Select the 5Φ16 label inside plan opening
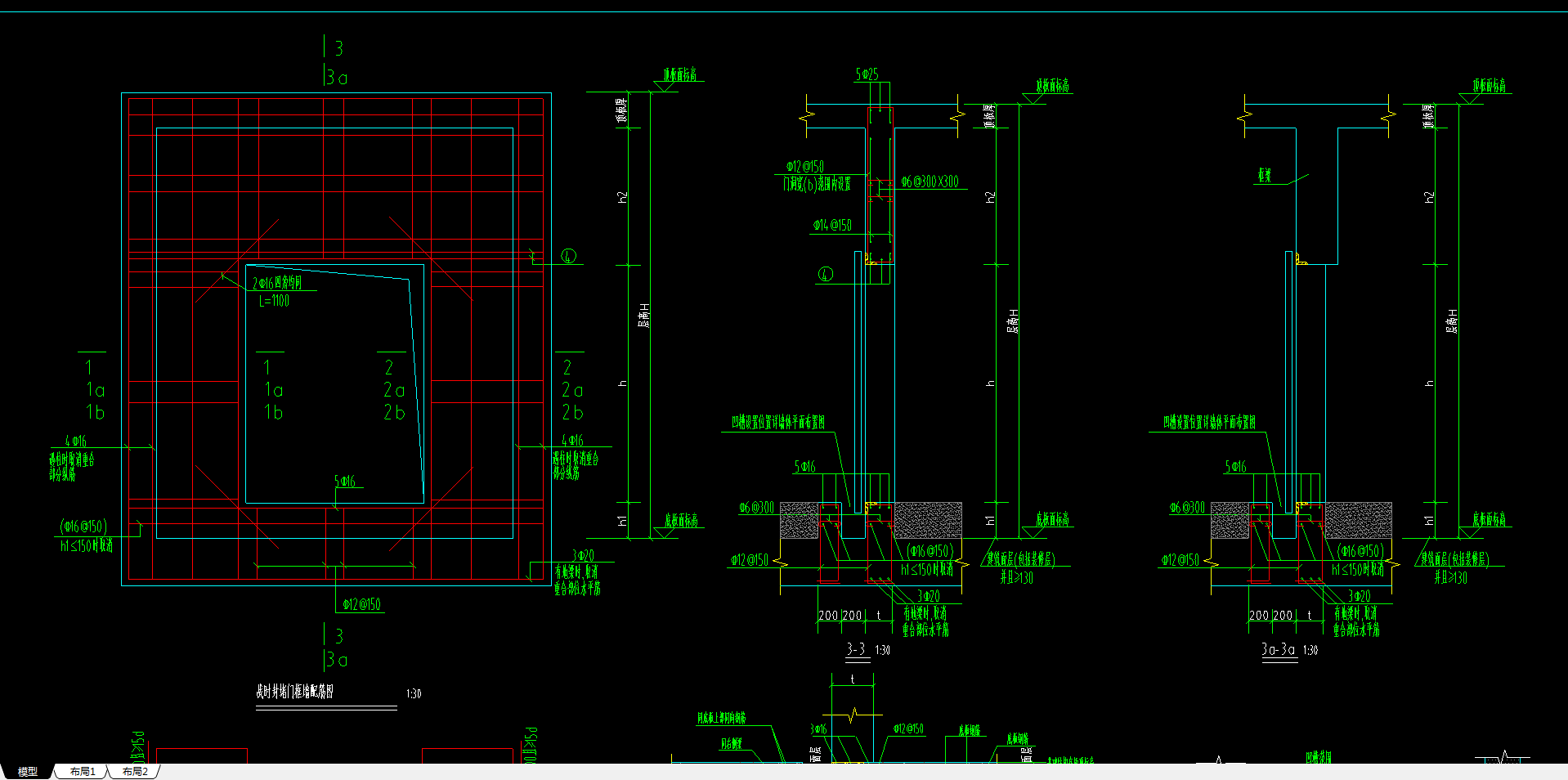 pos(345,482)
